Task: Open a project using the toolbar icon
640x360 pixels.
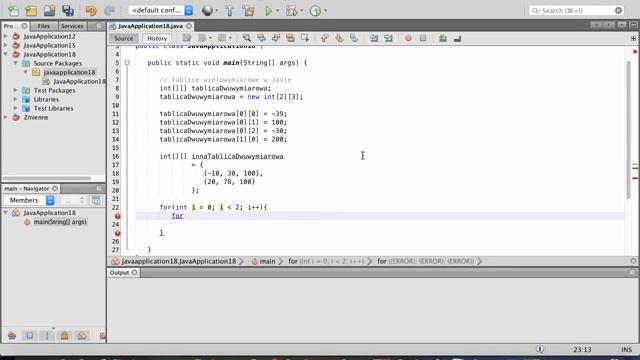Action: coord(49,11)
